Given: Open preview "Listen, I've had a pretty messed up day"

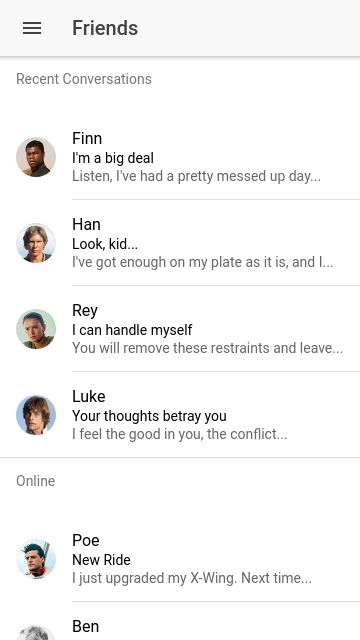Looking at the screenshot, I should 196,176.
